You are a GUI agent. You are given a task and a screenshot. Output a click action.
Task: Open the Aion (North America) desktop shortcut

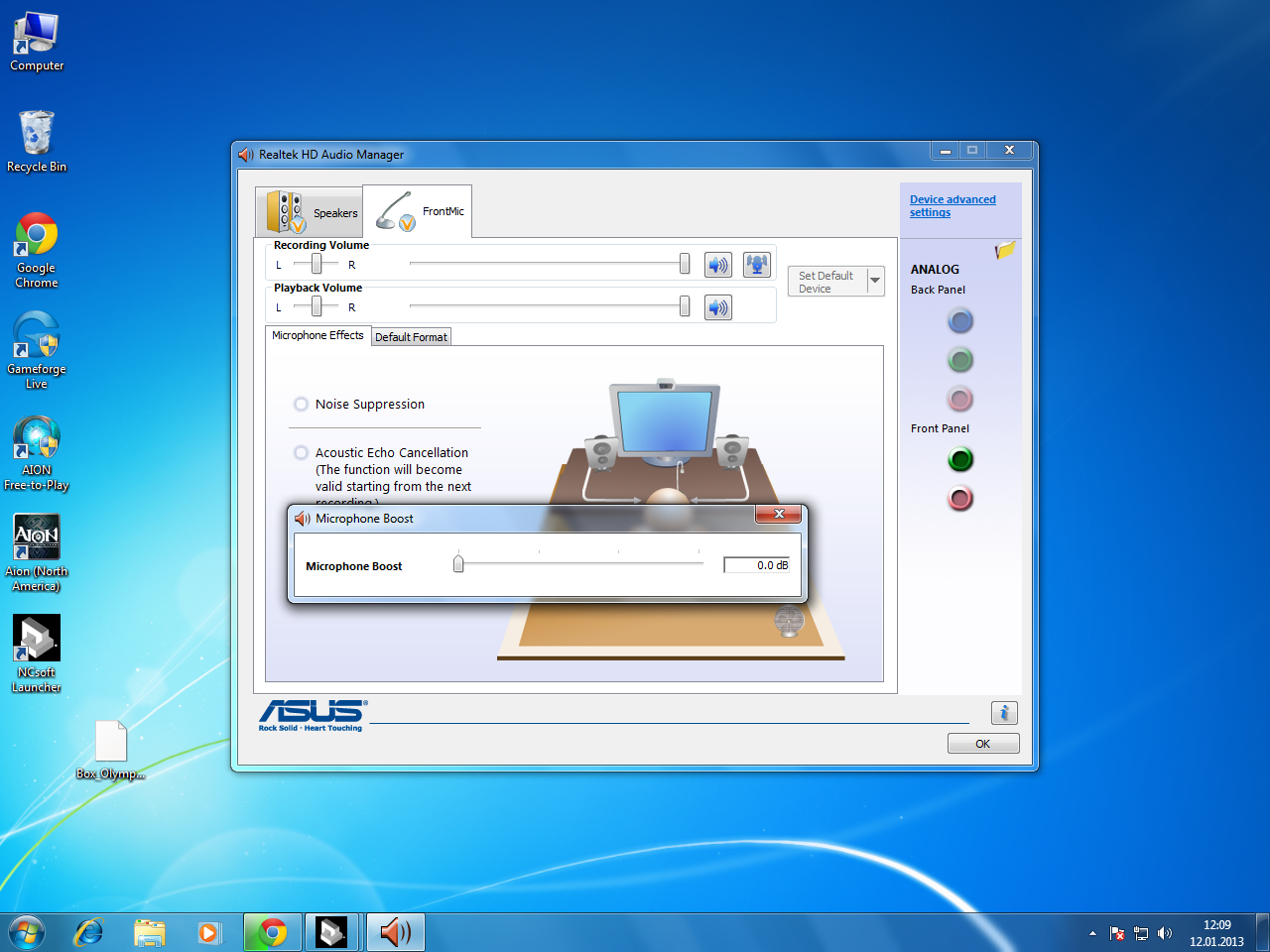pyautogui.click(x=37, y=553)
